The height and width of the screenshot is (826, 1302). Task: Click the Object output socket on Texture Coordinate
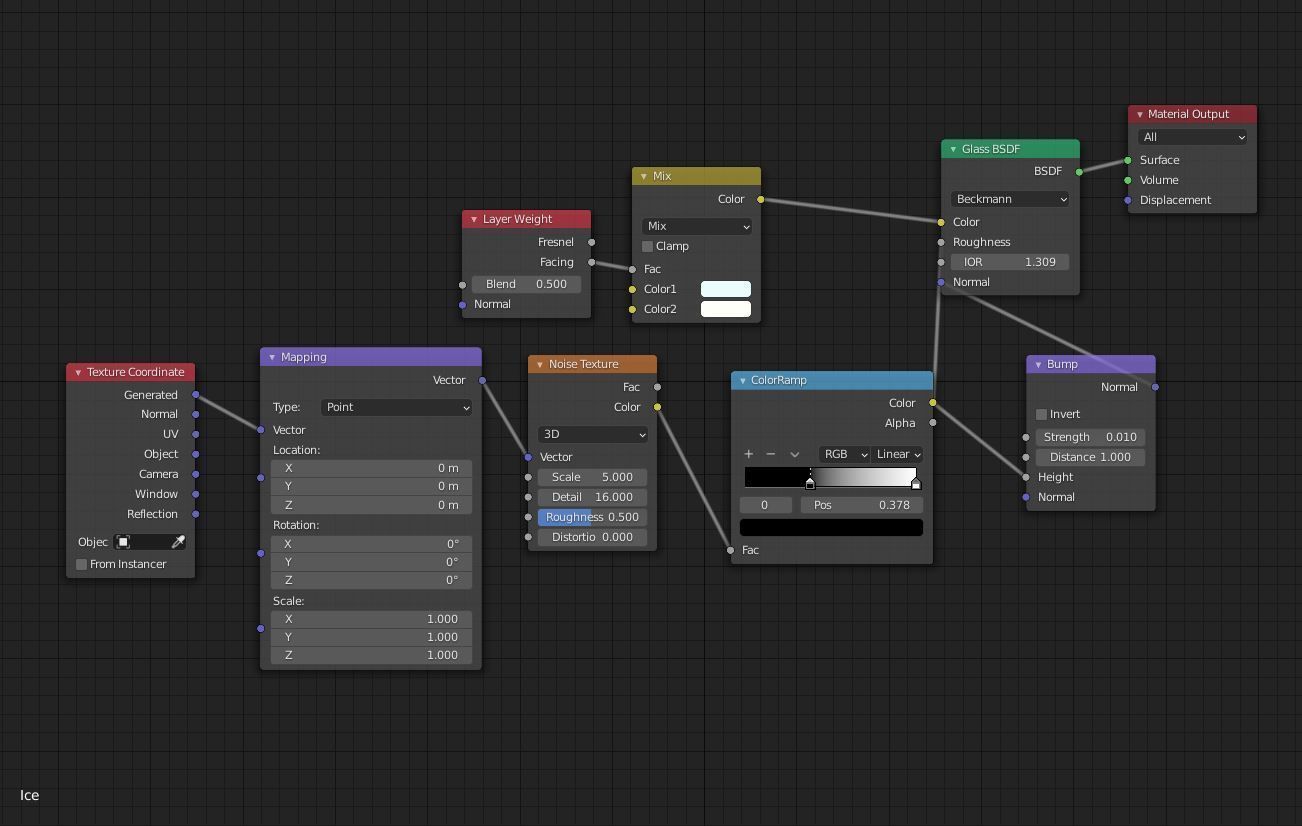[x=196, y=454]
